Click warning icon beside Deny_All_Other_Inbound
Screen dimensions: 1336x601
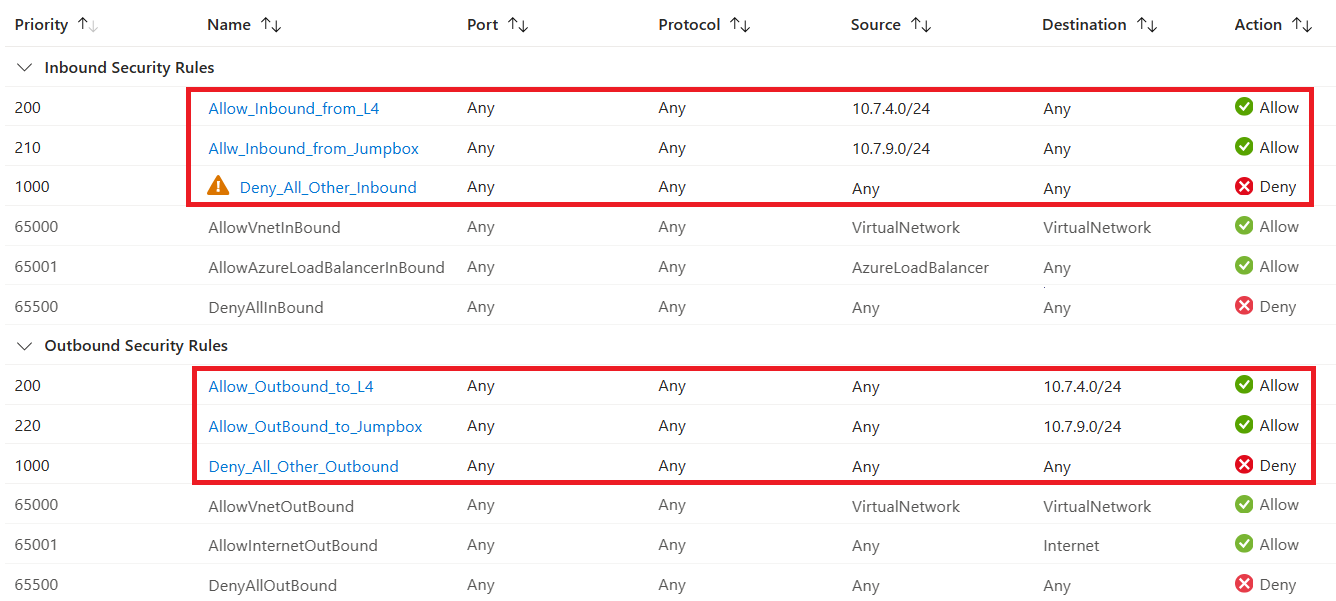pos(218,186)
